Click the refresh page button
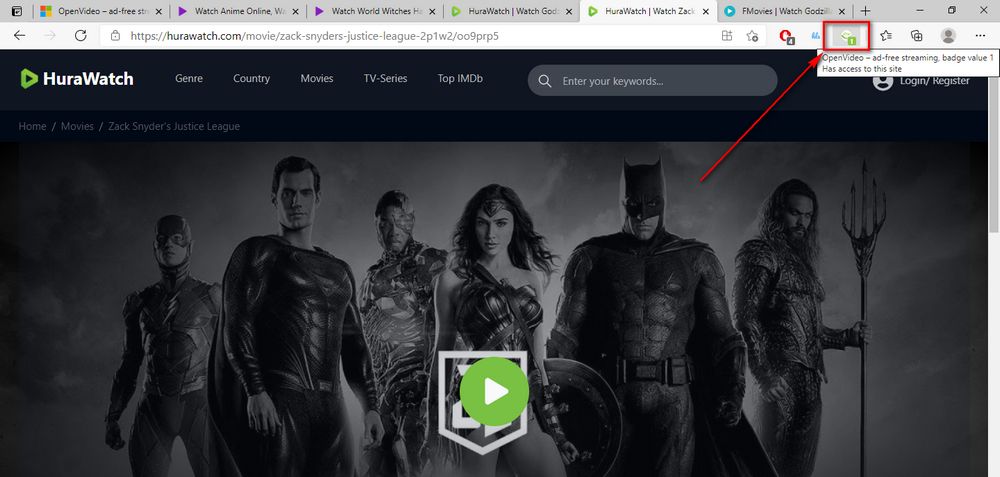The image size is (1000, 477). [80, 36]
